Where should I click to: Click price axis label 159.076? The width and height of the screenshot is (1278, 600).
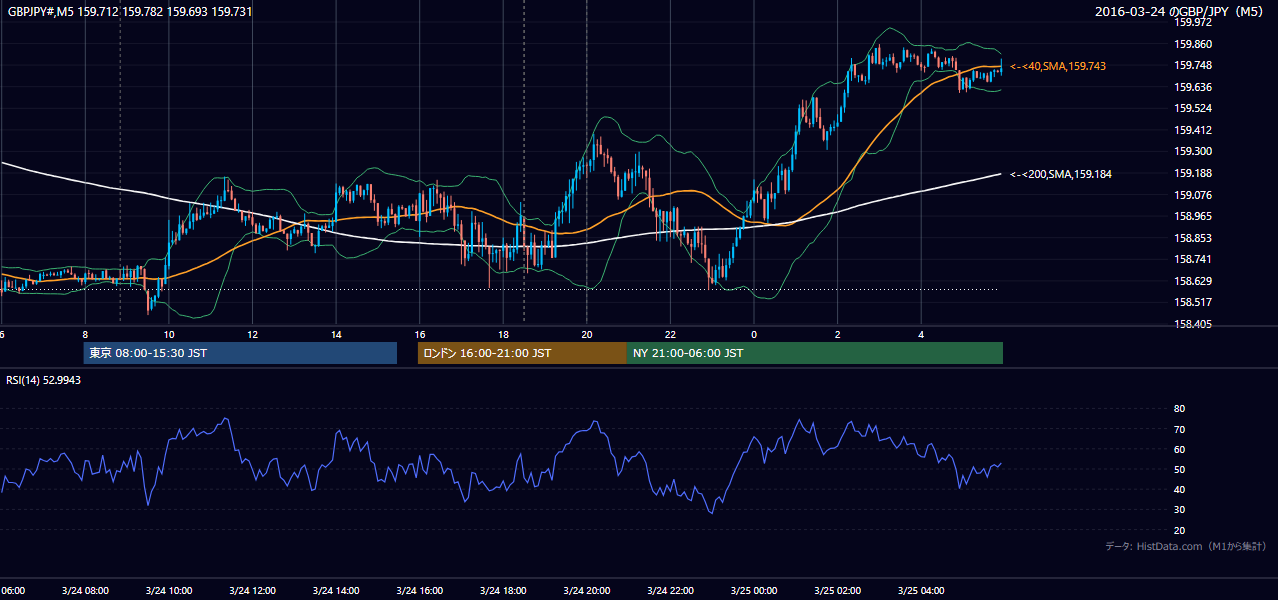(x=1193, y=195)
